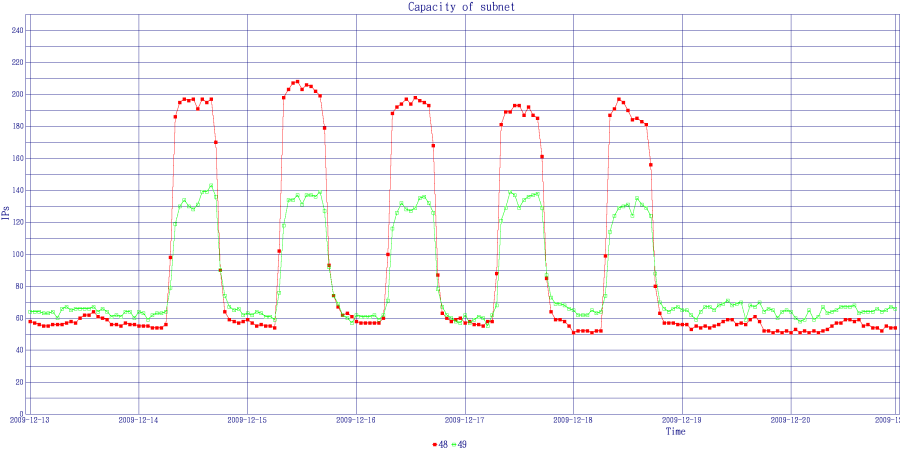Click the first green peak's highest point
900x450 pixels.
click(x=211, y=185)
